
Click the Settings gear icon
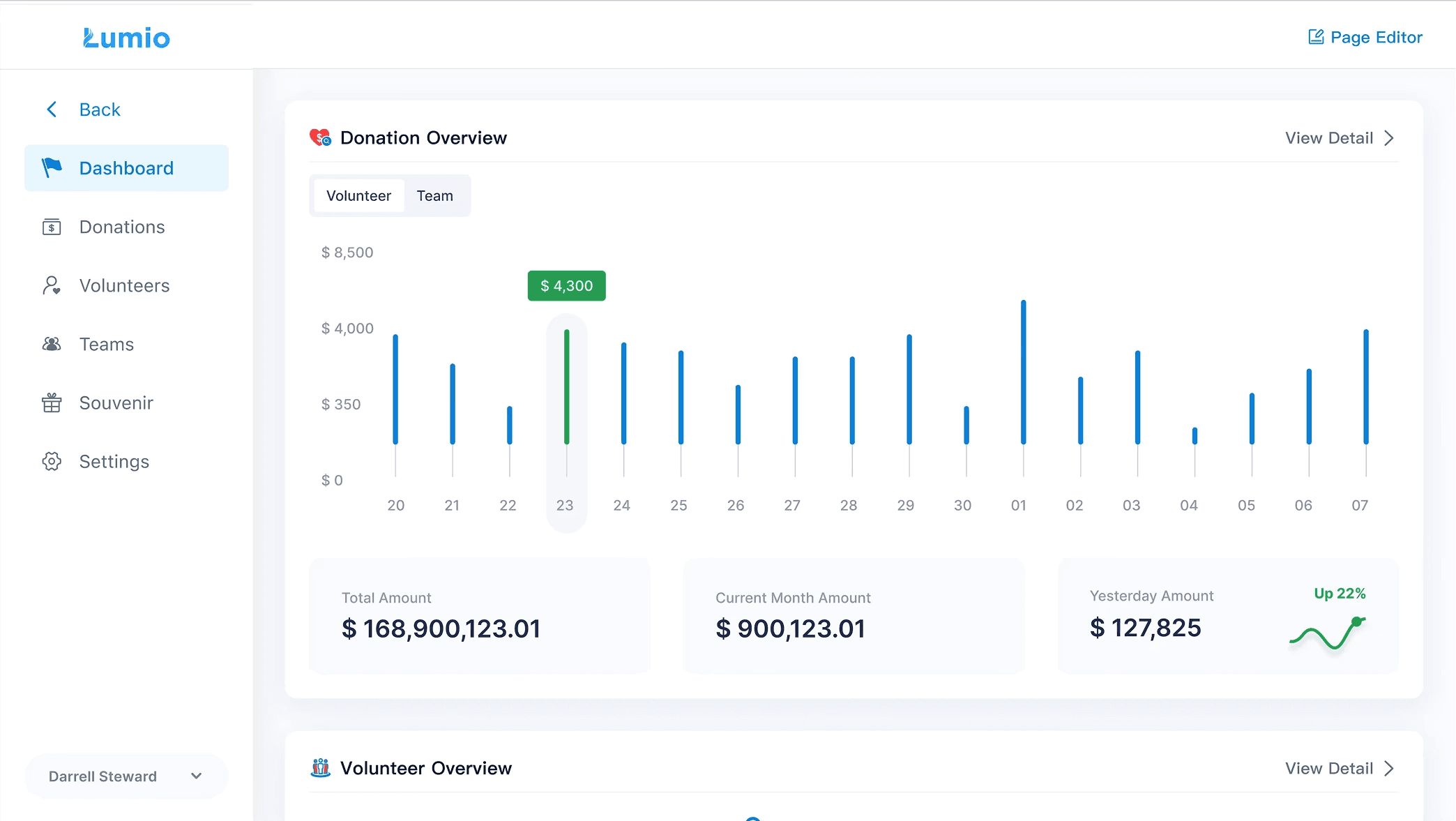coord(52,461)
